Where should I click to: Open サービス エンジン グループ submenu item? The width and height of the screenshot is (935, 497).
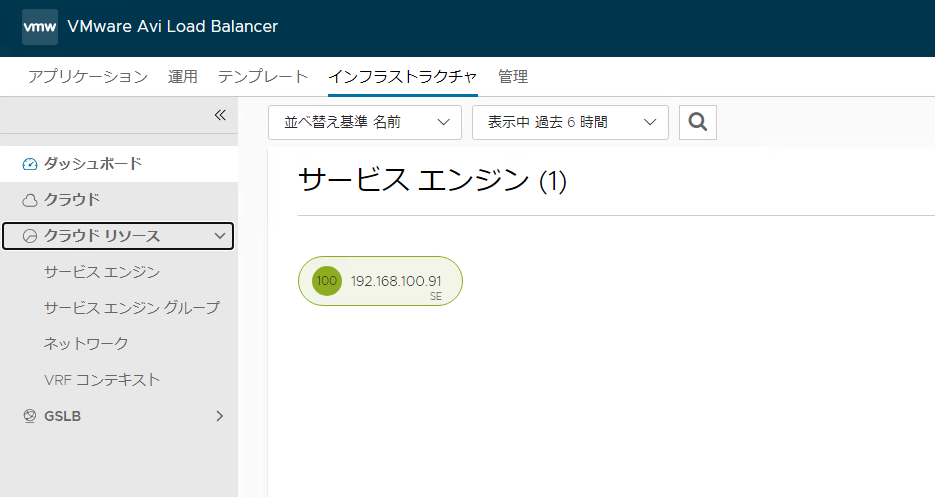(132, 308)
